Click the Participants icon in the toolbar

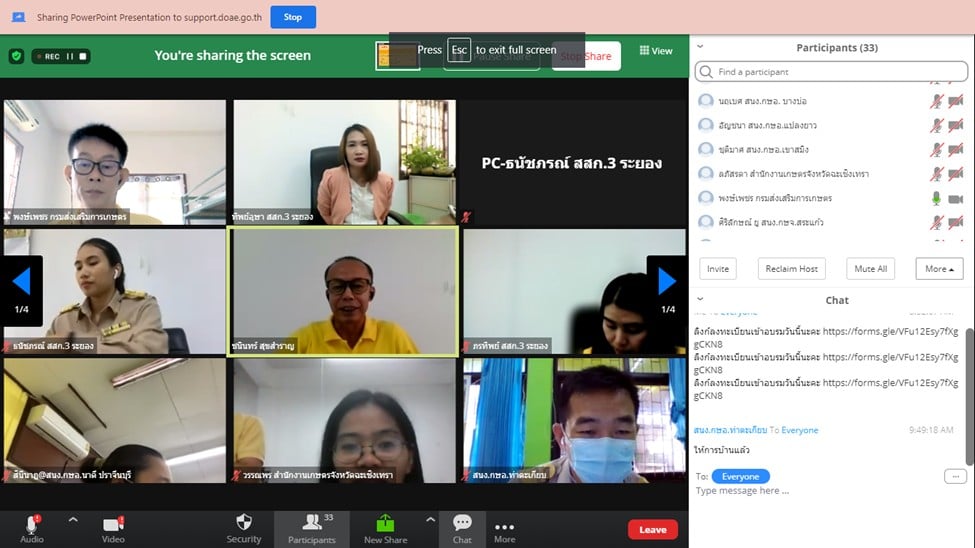(x=312, y=527)
